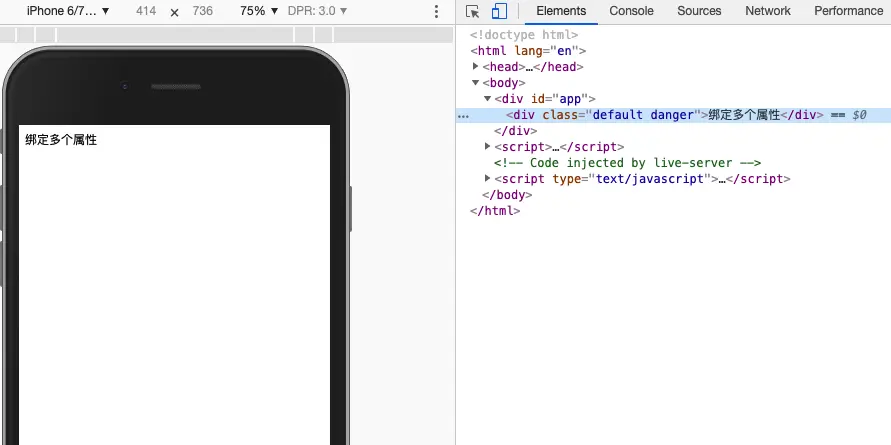The width and height of the screenshot is (891, 445).
Task: Collapse the div id="app" node
Action: pyautogui.click(x=488, y=99)
